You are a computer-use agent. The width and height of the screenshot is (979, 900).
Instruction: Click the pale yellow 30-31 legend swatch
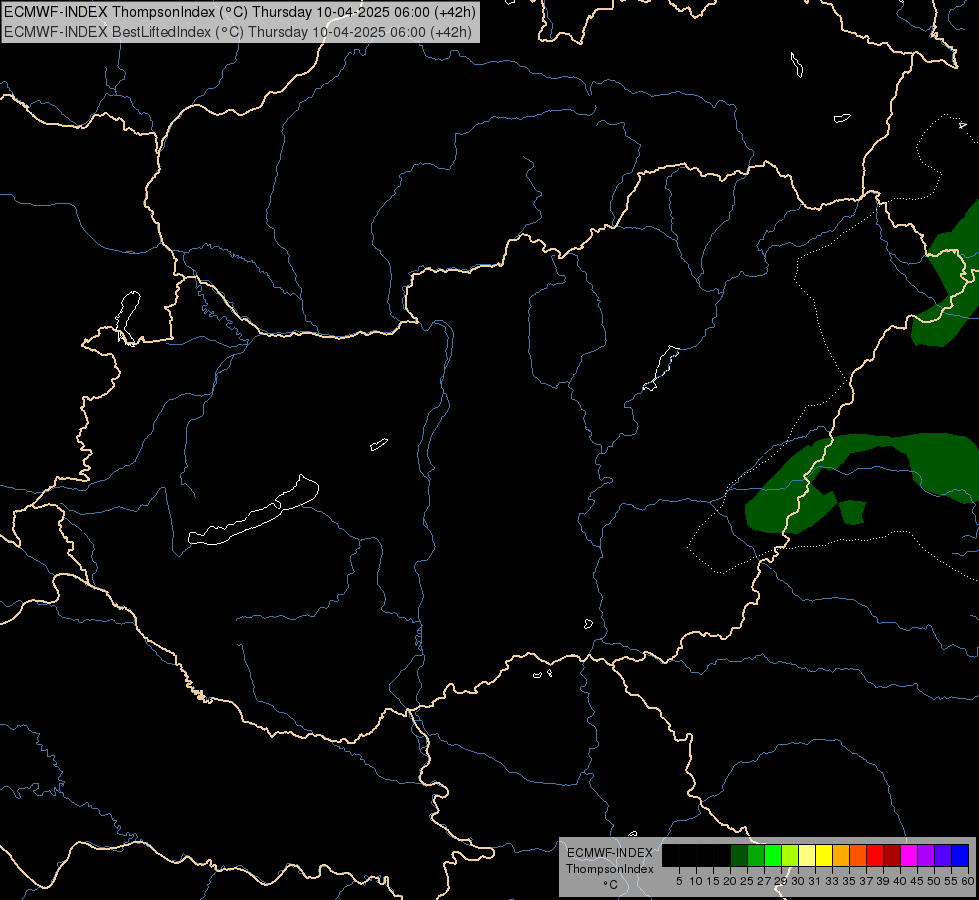coord(807,855)
